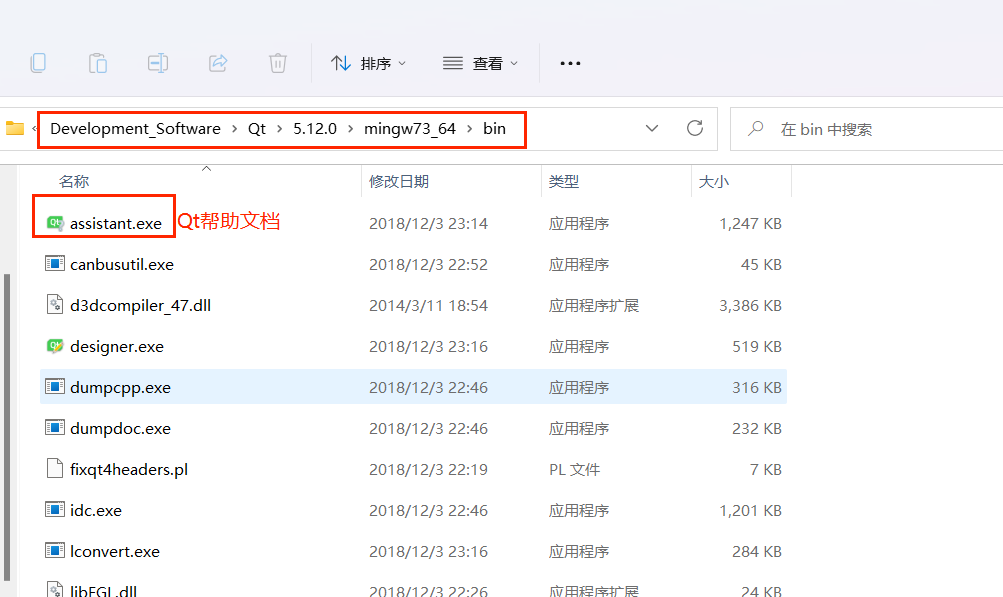Select file name canbusutil.exe

click(x=122, y=264)
